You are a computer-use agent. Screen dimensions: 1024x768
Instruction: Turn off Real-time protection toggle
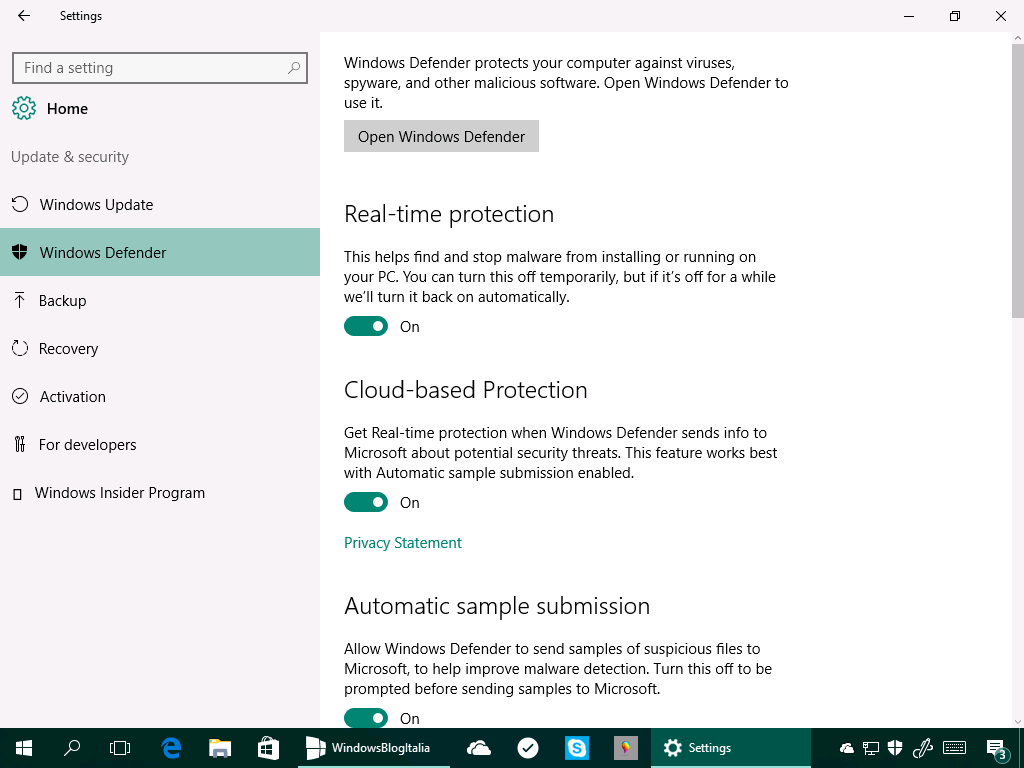(x=366, y=326)
